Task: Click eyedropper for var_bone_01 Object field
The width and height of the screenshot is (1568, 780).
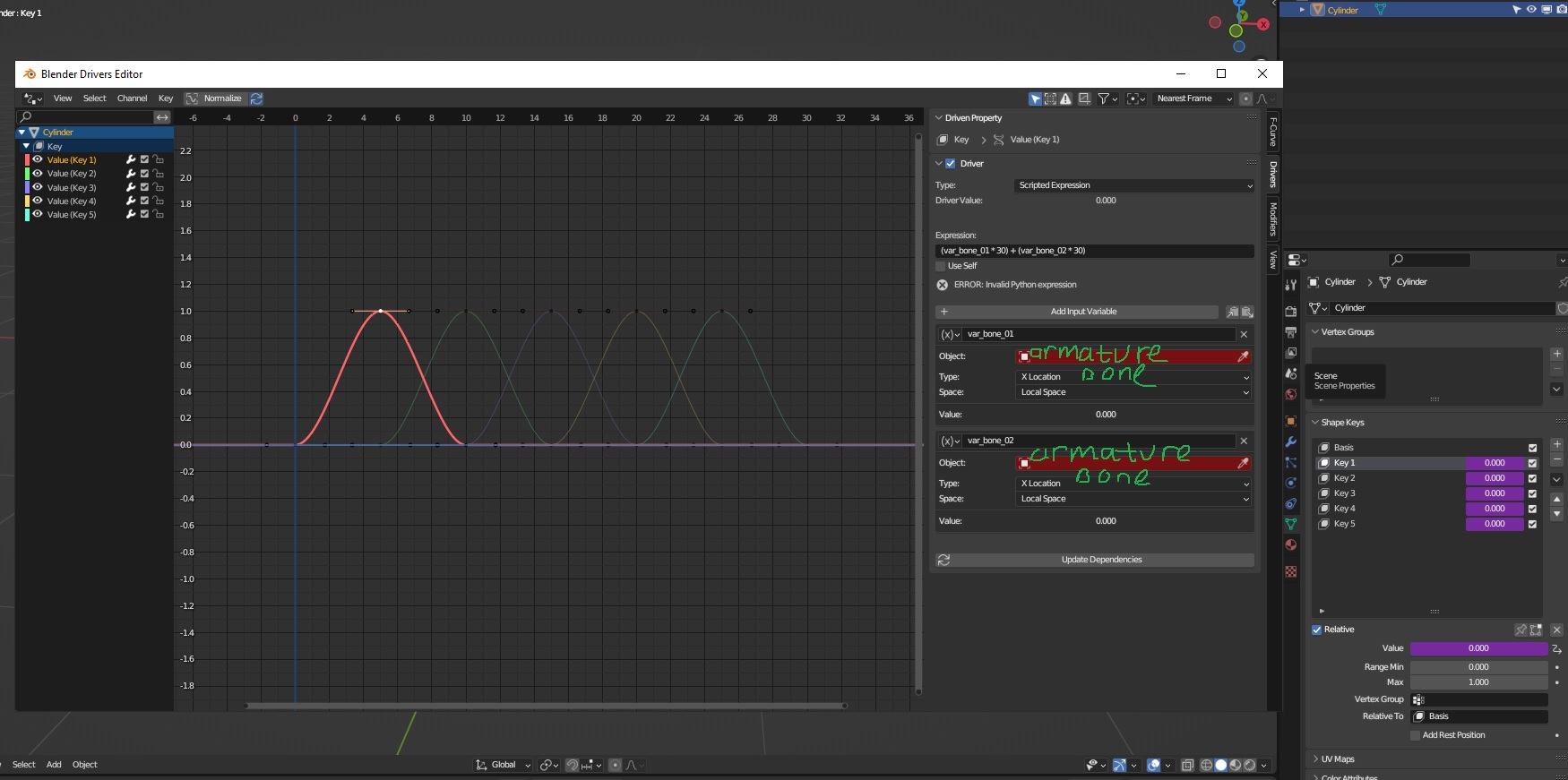Action: [1243, 356]
